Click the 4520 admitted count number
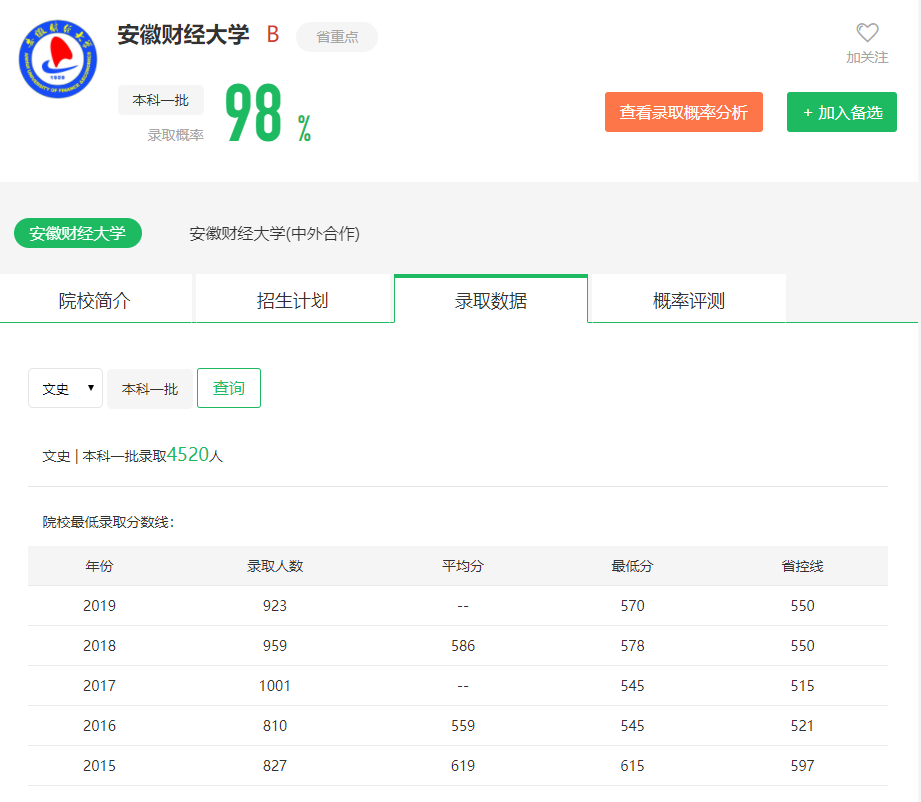Image resolution: width=921 pixels, height=802 pixels. point(188,454)
